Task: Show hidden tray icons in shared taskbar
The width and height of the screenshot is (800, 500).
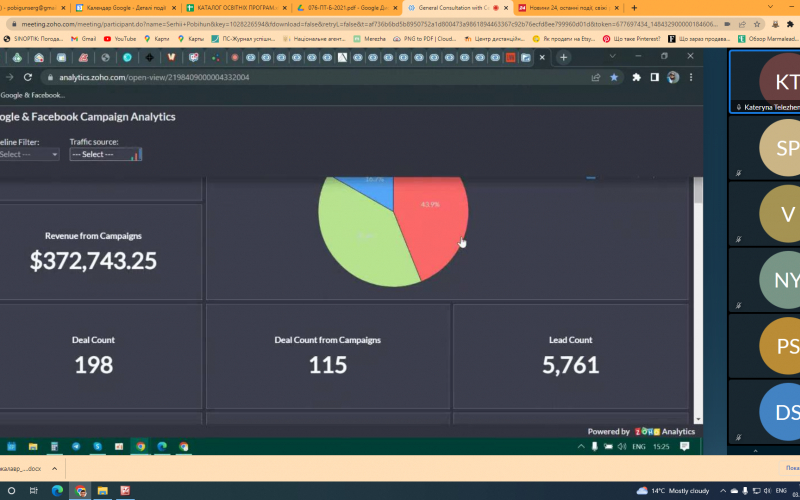Action: [x=581, y=446]
